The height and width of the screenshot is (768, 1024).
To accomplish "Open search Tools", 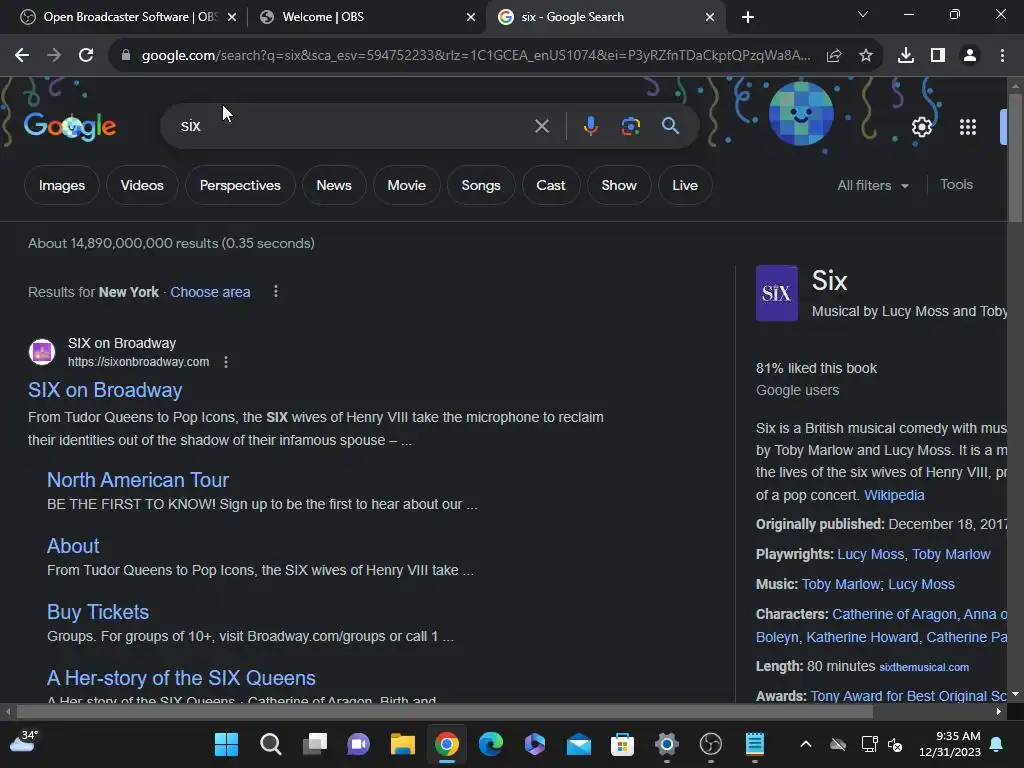I will pyautogui.click(x=956, y=185).
